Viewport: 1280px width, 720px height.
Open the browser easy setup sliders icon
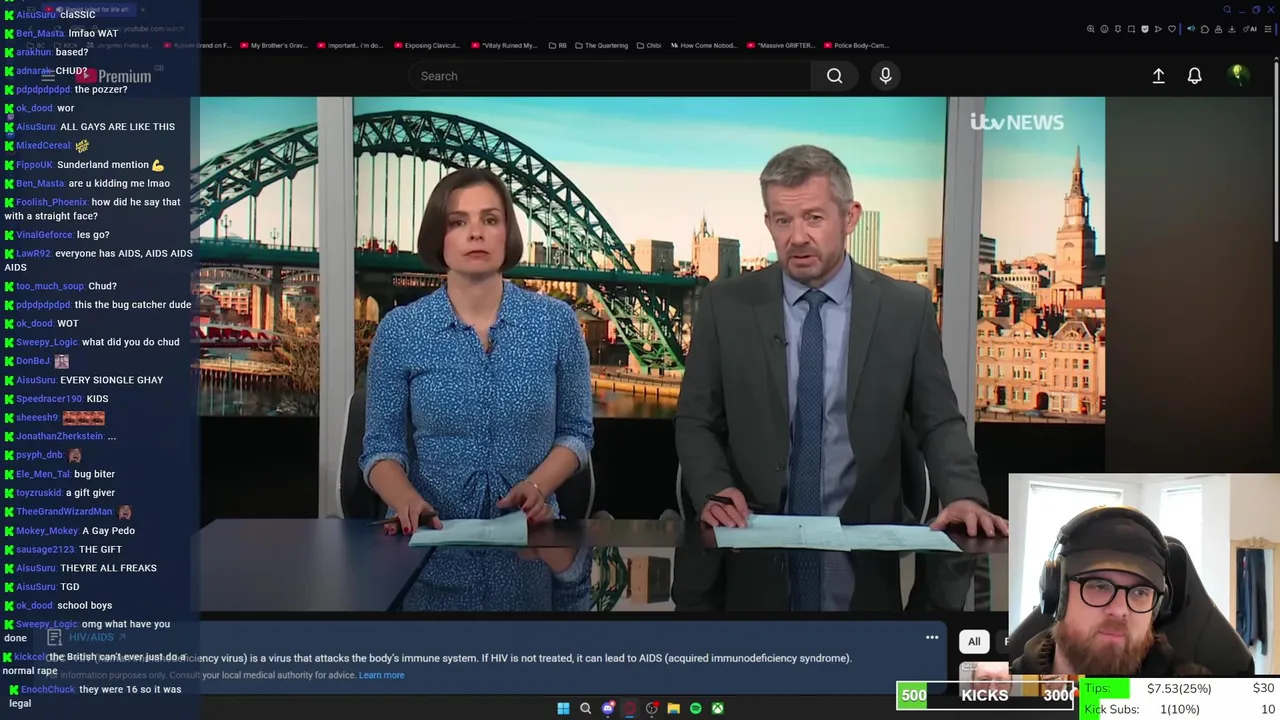(x=1268, y=29)
